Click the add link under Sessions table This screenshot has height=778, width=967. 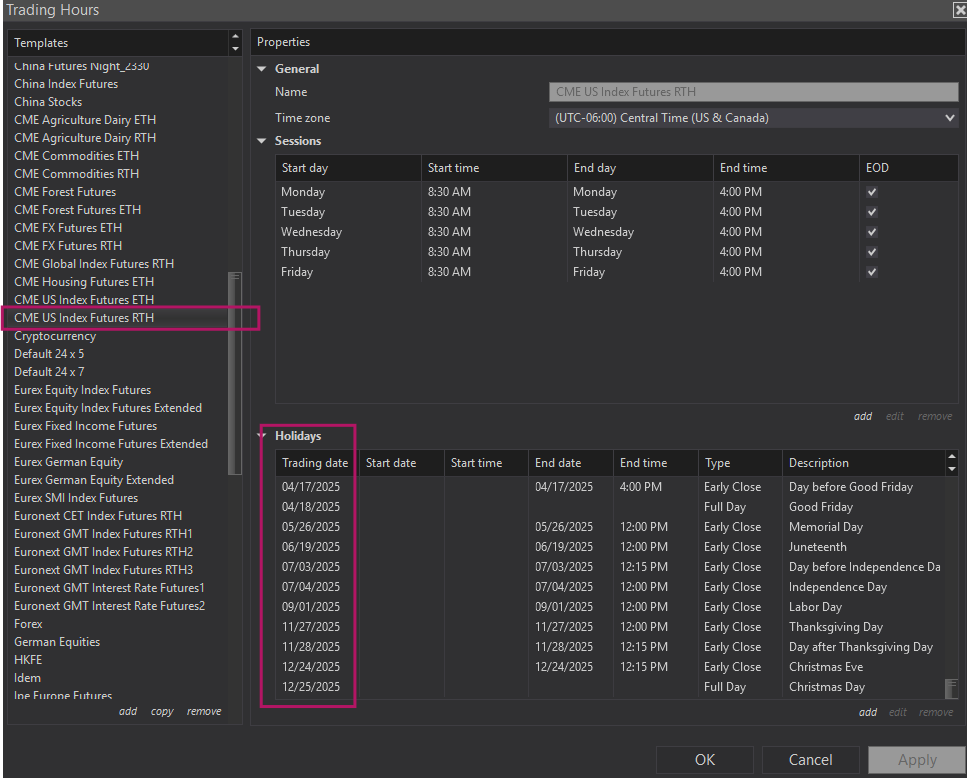coord(862,416)
